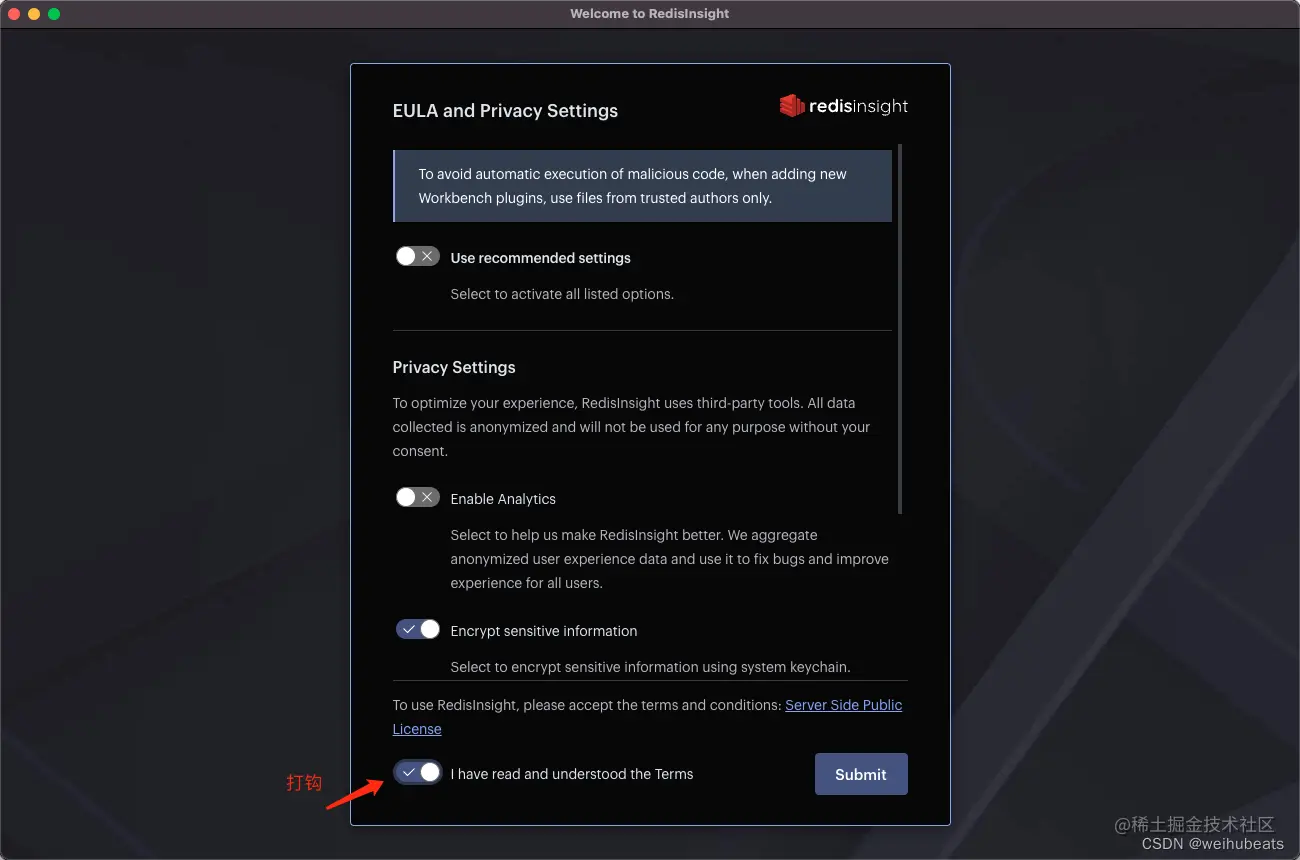1300x860 pixels.
Task: Click 'Select to activate all listed options' text
Action: click(x=562, y=294)
